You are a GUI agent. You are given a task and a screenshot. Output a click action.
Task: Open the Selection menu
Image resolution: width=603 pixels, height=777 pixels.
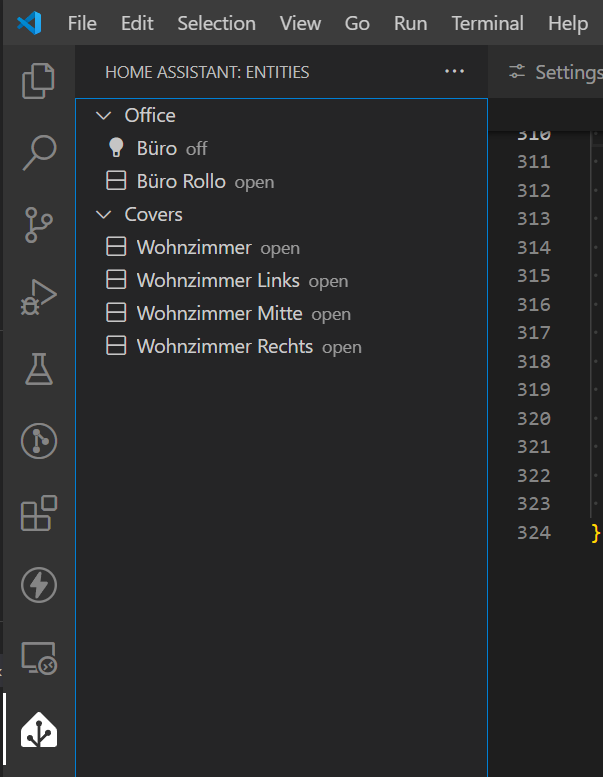coord(217,23)
